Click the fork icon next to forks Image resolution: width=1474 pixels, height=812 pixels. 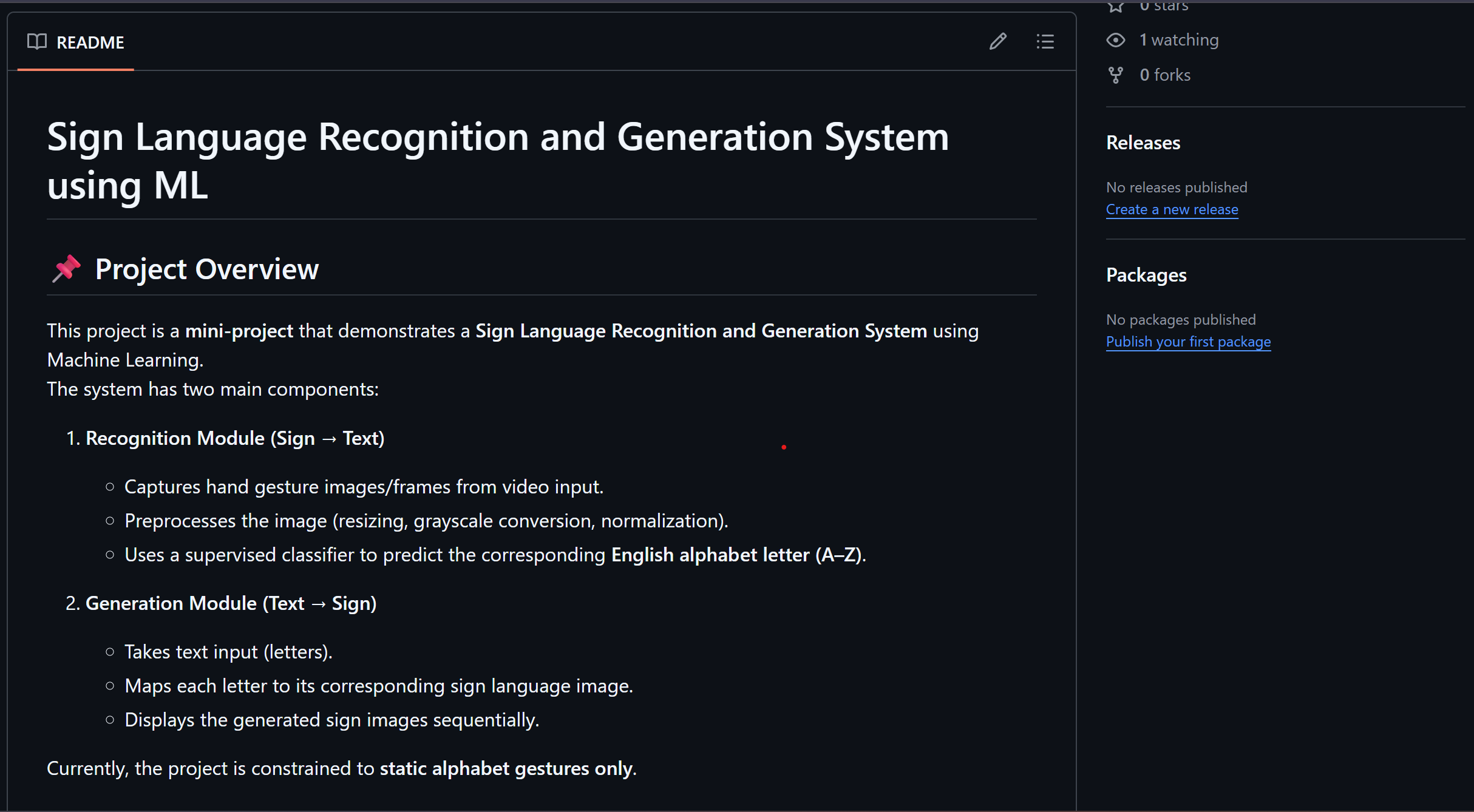(x=1115, y=75)
